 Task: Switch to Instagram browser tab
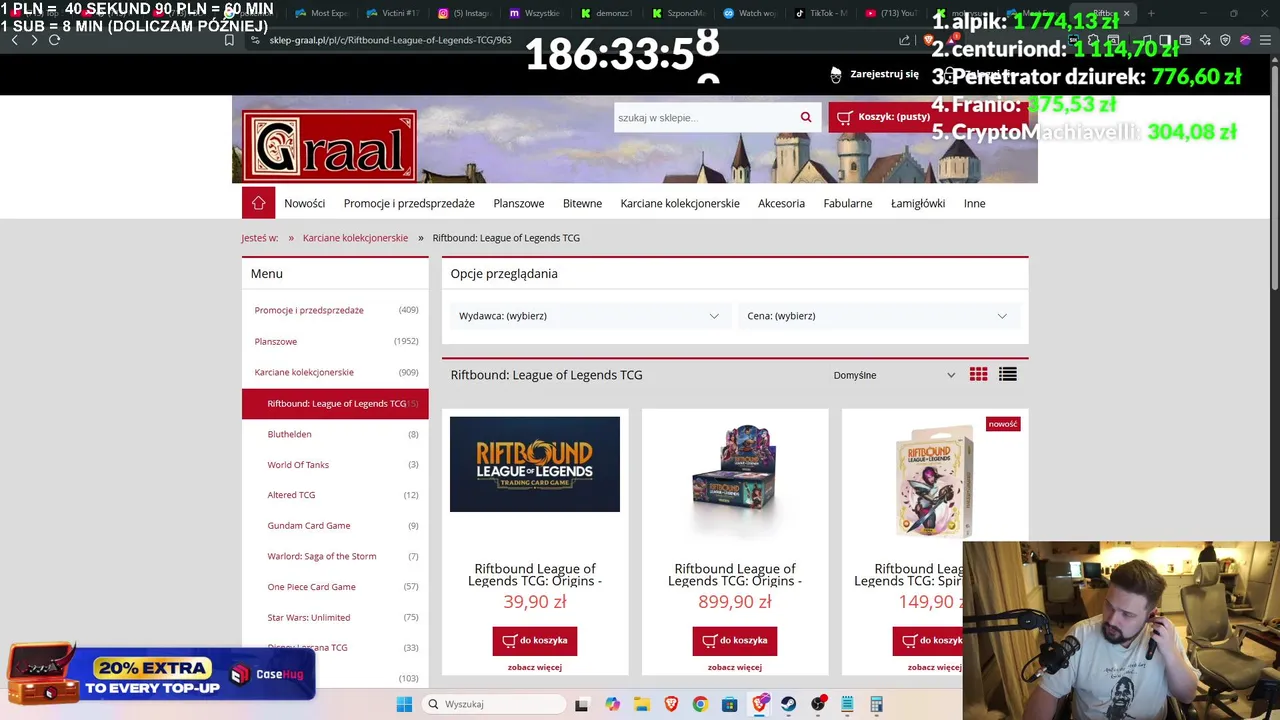pos(465,13)
